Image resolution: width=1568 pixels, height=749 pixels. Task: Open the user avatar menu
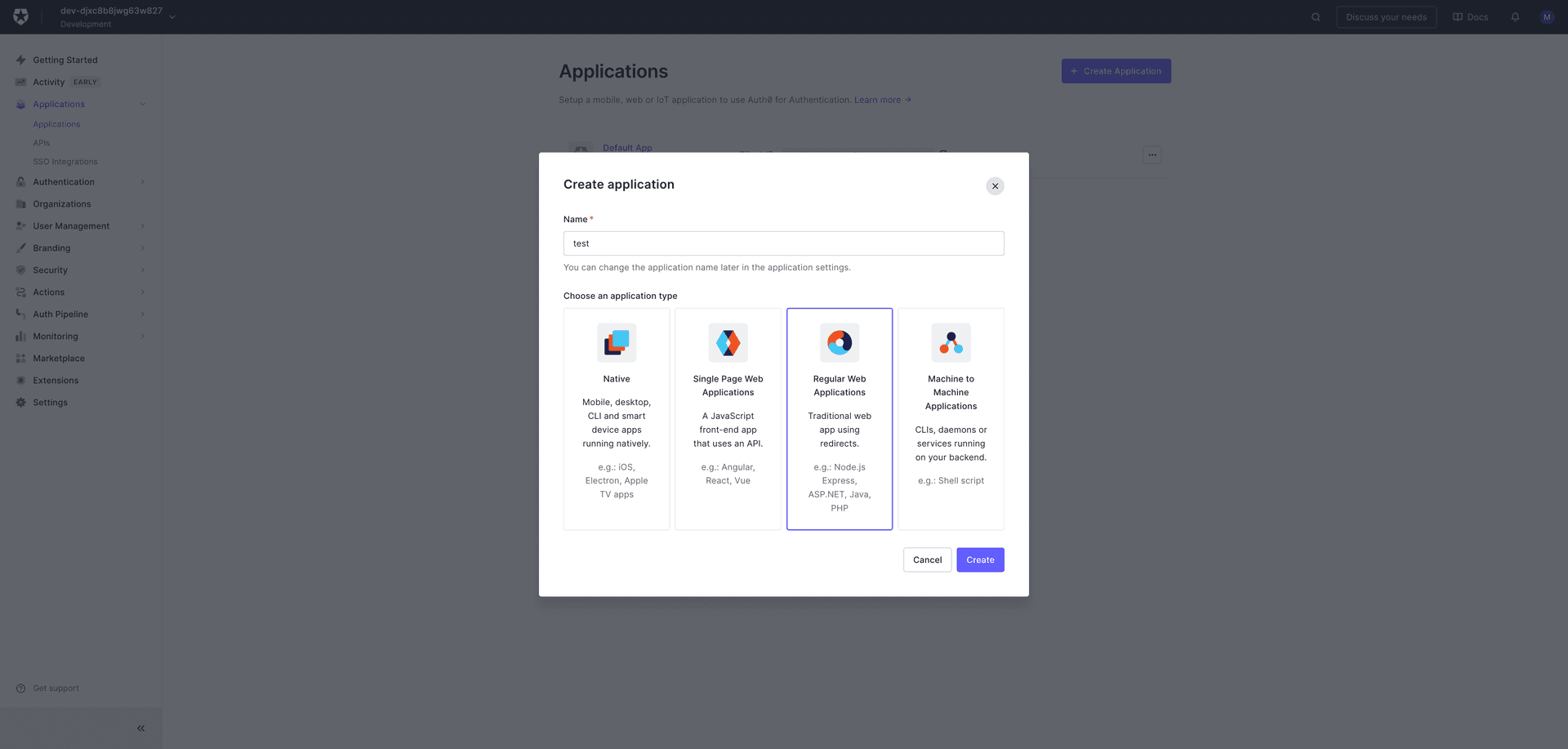(x=1546, y=17)
